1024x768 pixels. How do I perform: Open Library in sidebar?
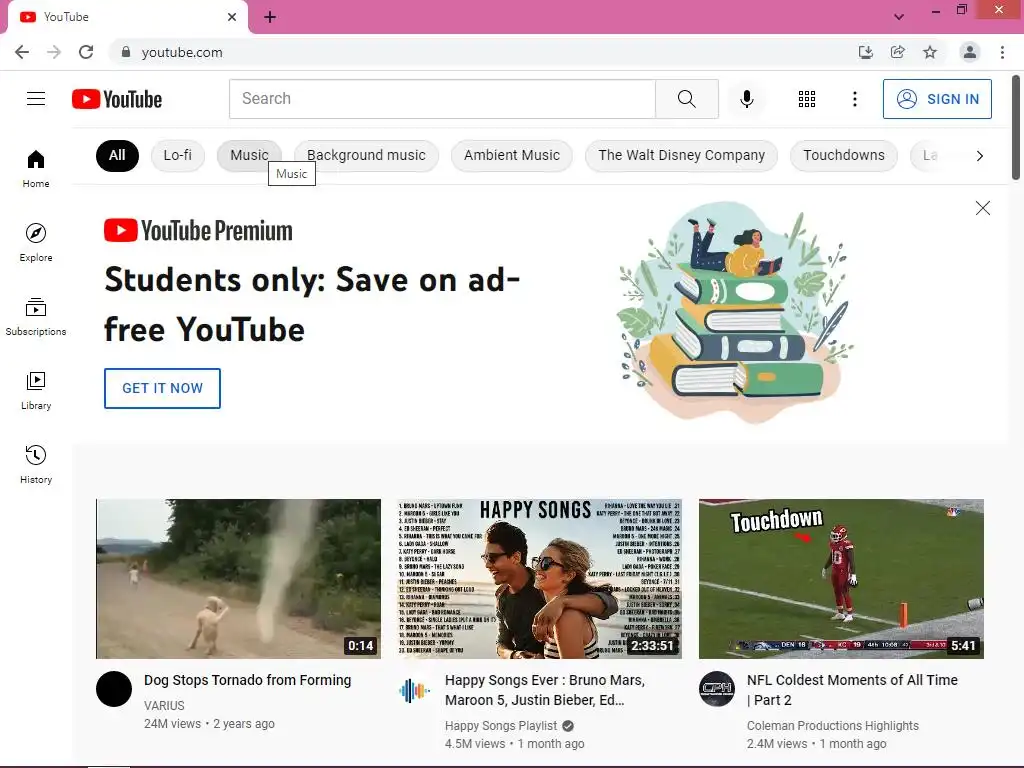click(36, 391)
